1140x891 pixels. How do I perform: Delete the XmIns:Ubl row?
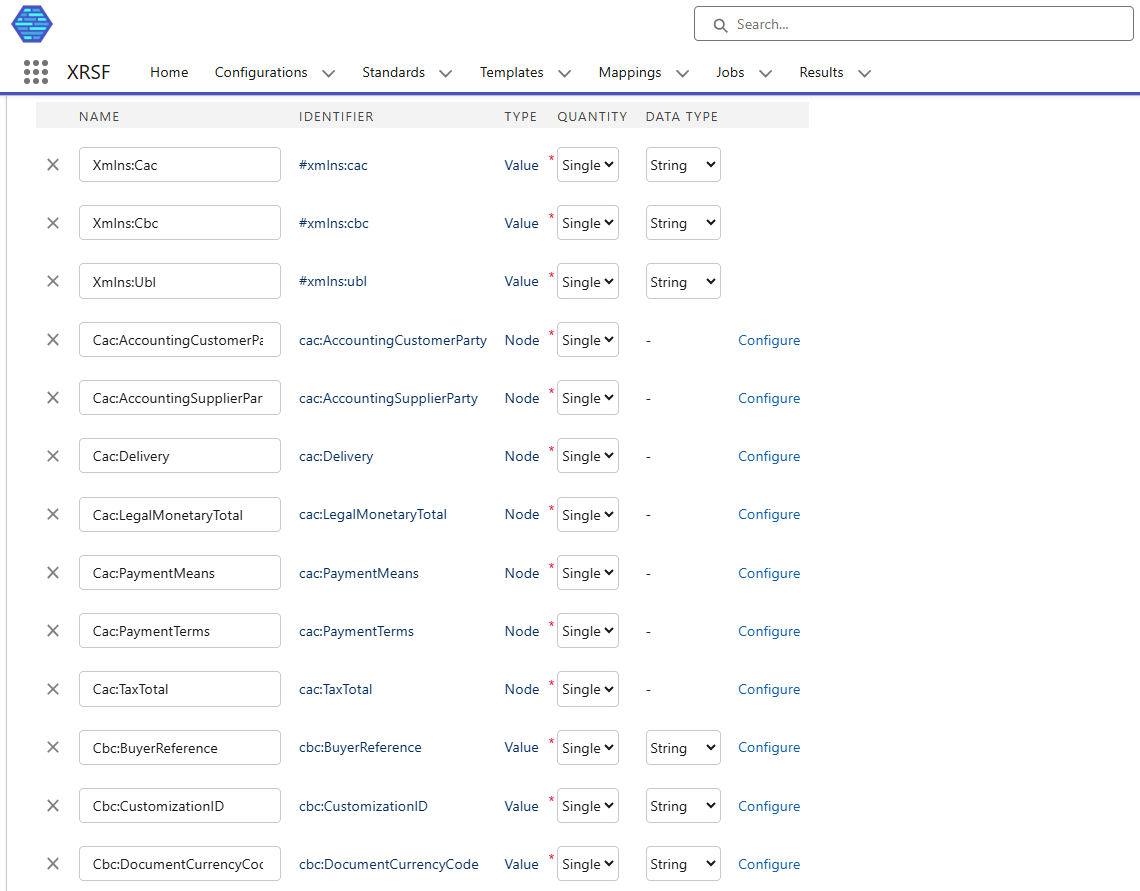pos(53,281)
